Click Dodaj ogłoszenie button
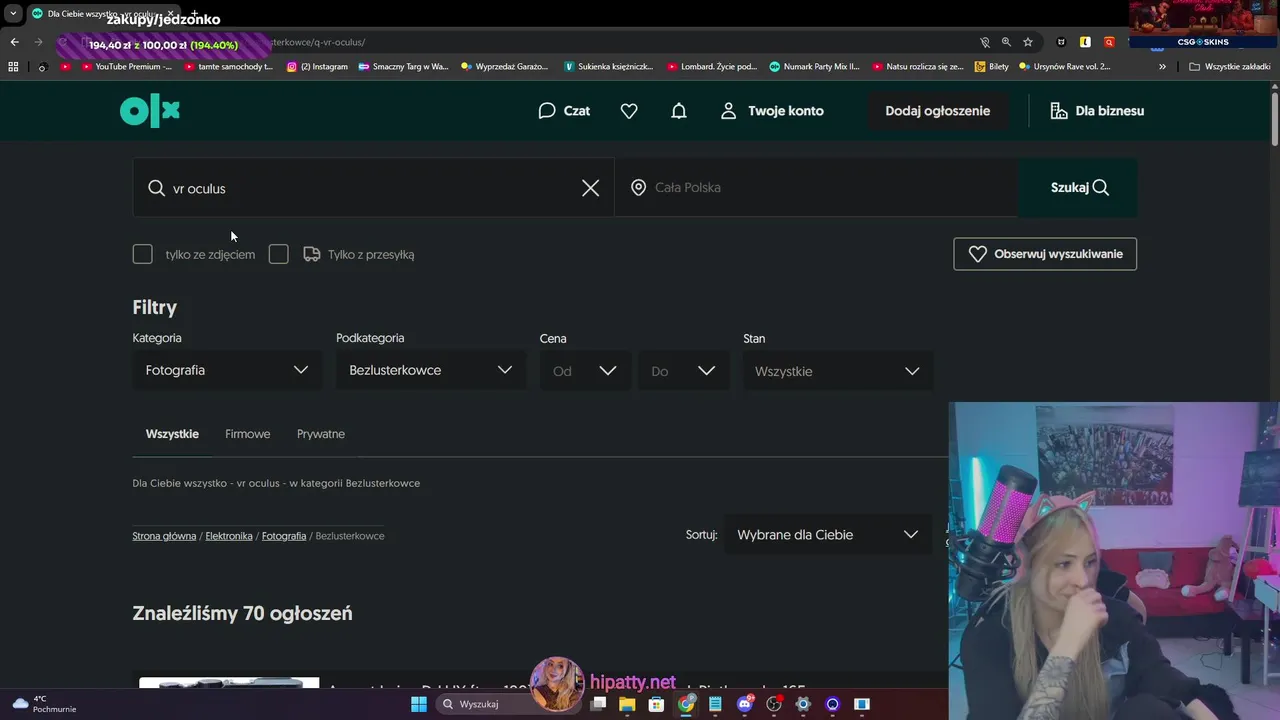This screenshot has height=720, width=1280. coord(937,111)
